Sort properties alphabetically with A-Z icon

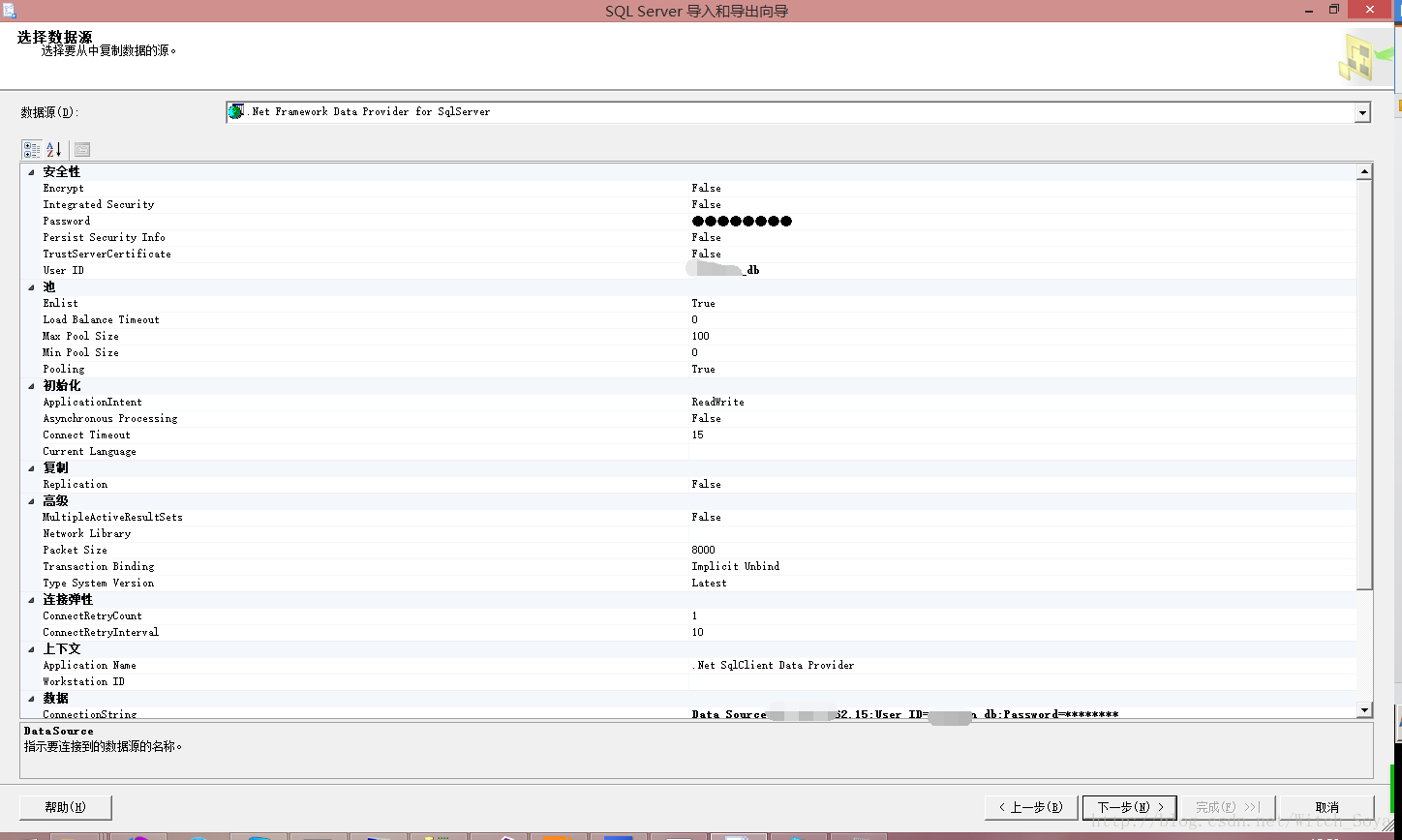coord(54,149)
